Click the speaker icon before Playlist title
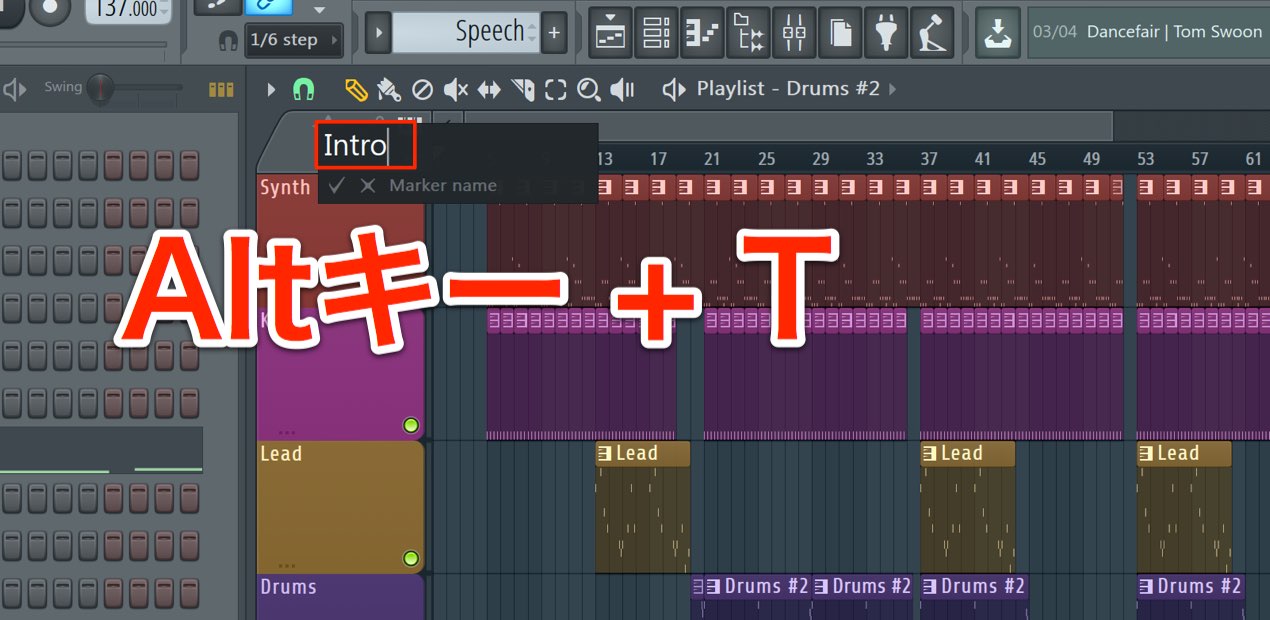 tap(674, 90)
